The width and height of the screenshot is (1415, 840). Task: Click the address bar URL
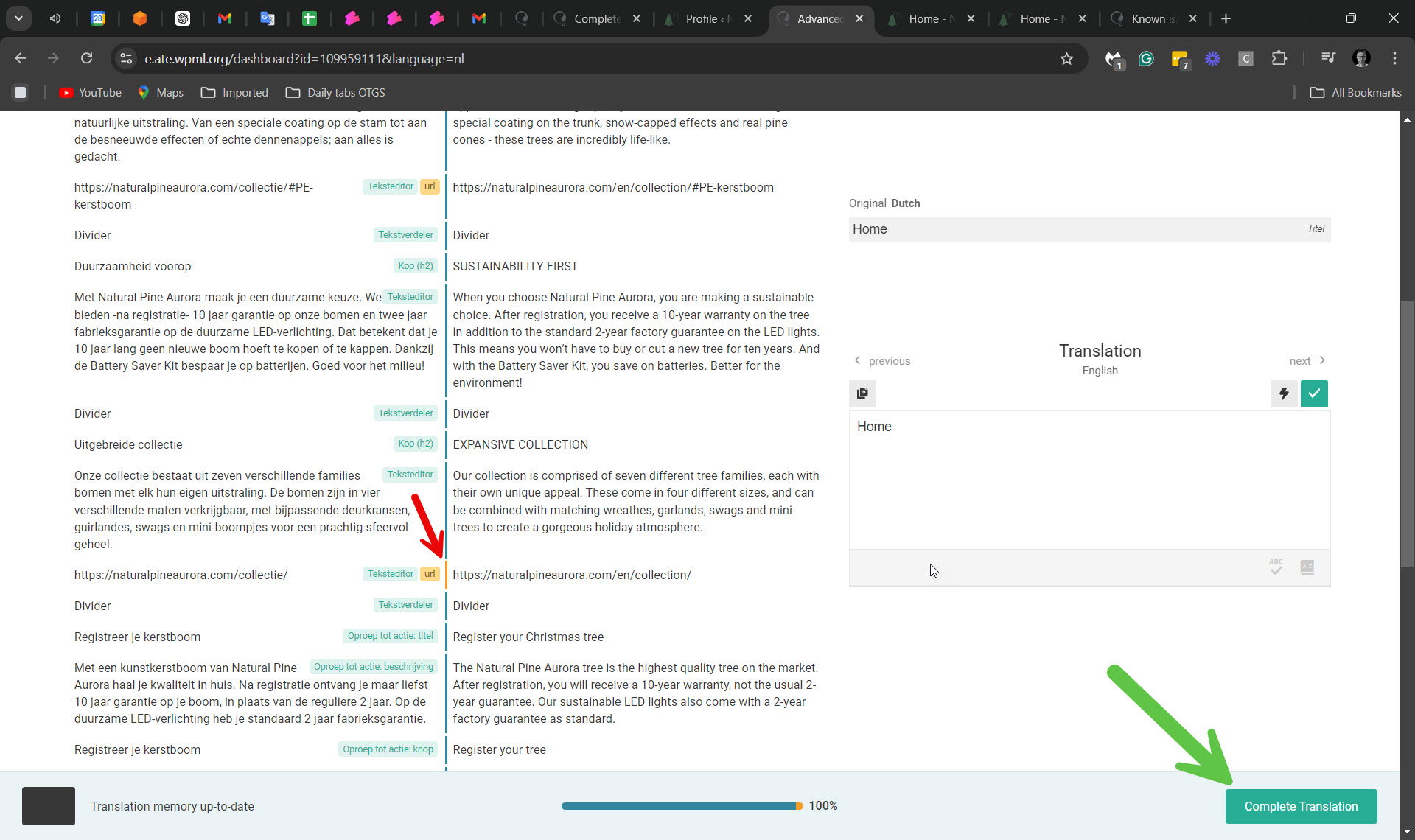[304, 58]
